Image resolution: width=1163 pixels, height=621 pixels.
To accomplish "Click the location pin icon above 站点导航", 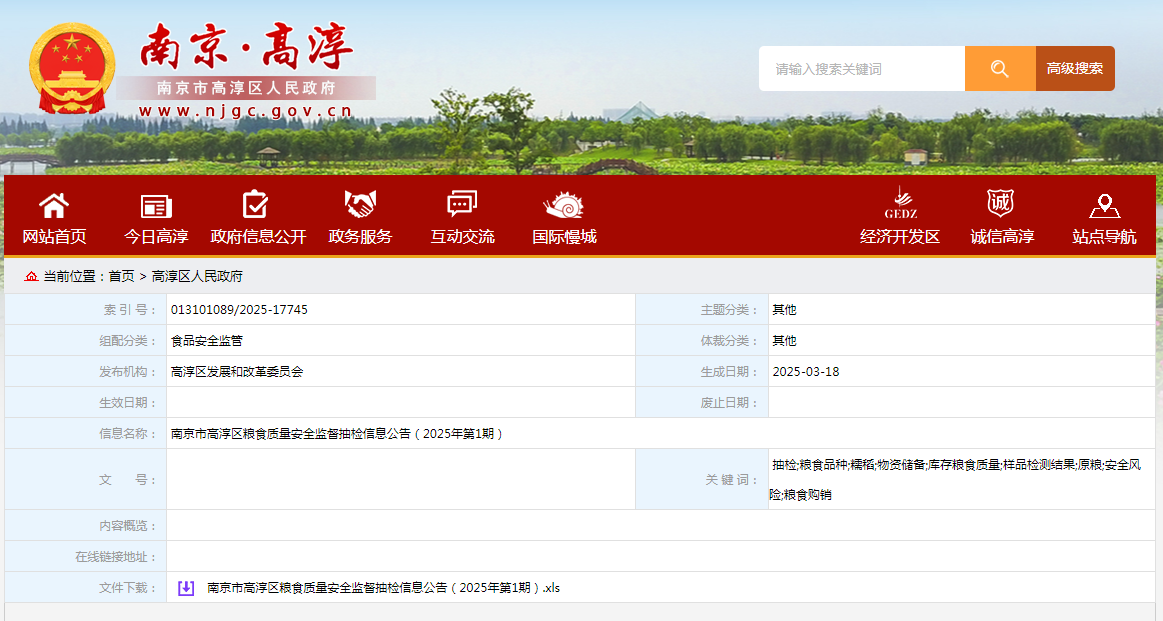I will pyautogui.click(x=1104, y=206).
